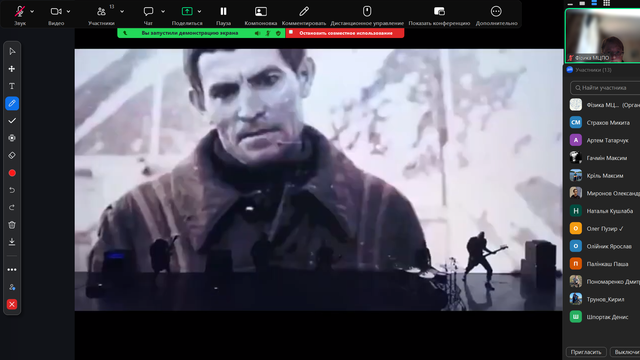Select participant Кріль Максим
The image size is (640, 360).
pyautogui.click(x=604, y=176)
